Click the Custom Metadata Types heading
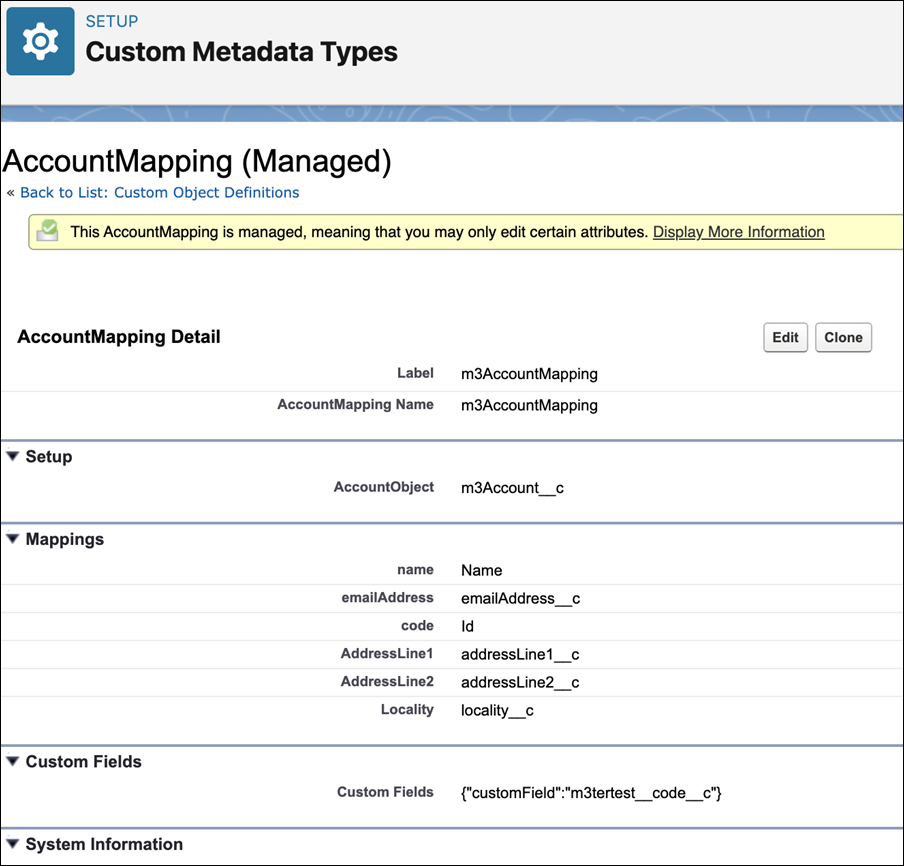This screenshot has height=866, width=904. coord(242,52)
